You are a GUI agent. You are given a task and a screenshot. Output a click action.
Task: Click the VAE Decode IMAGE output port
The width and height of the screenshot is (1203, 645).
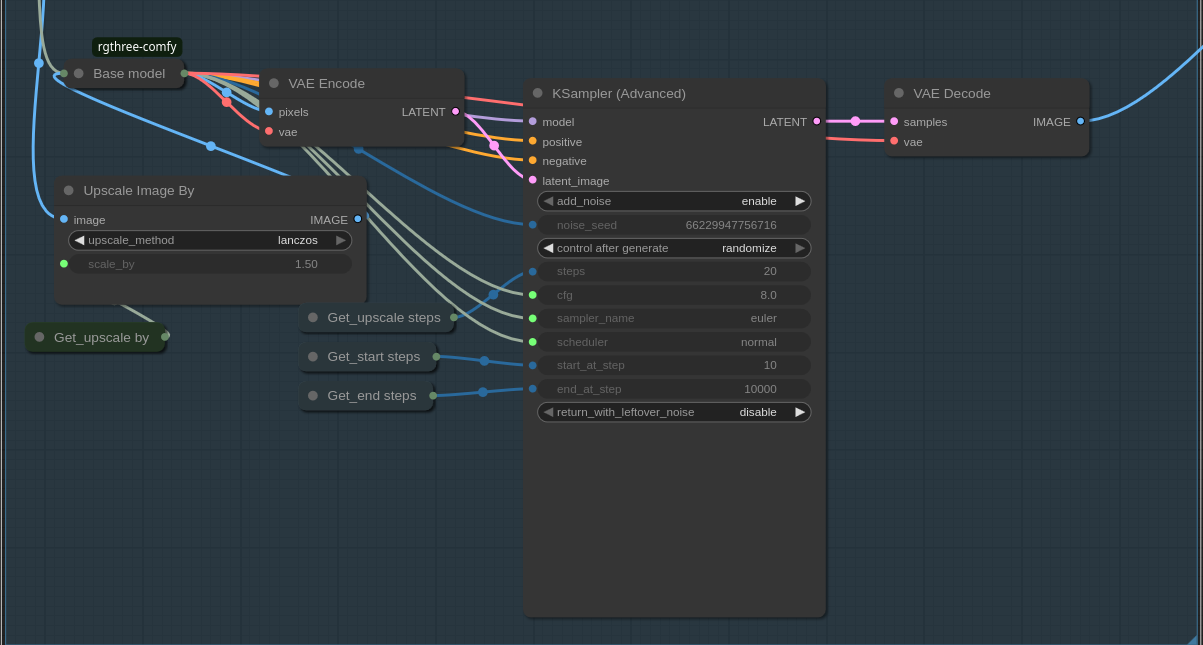click(1080, 121)
